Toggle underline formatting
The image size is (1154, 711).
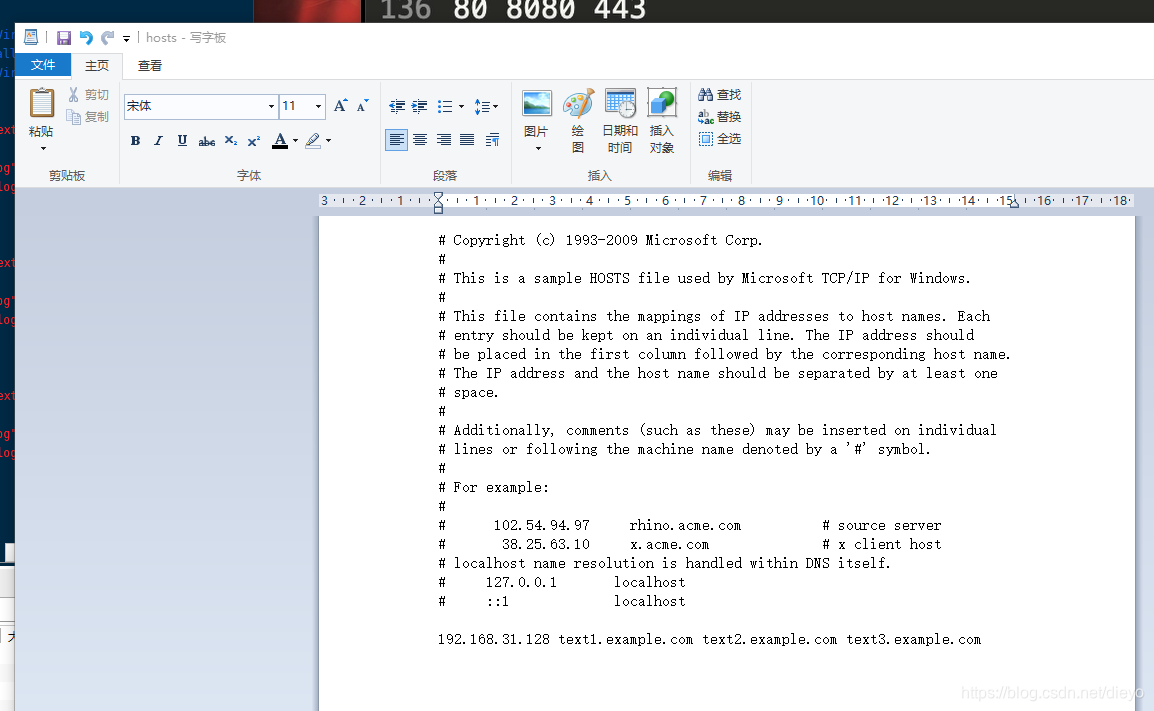coord(182,141)
